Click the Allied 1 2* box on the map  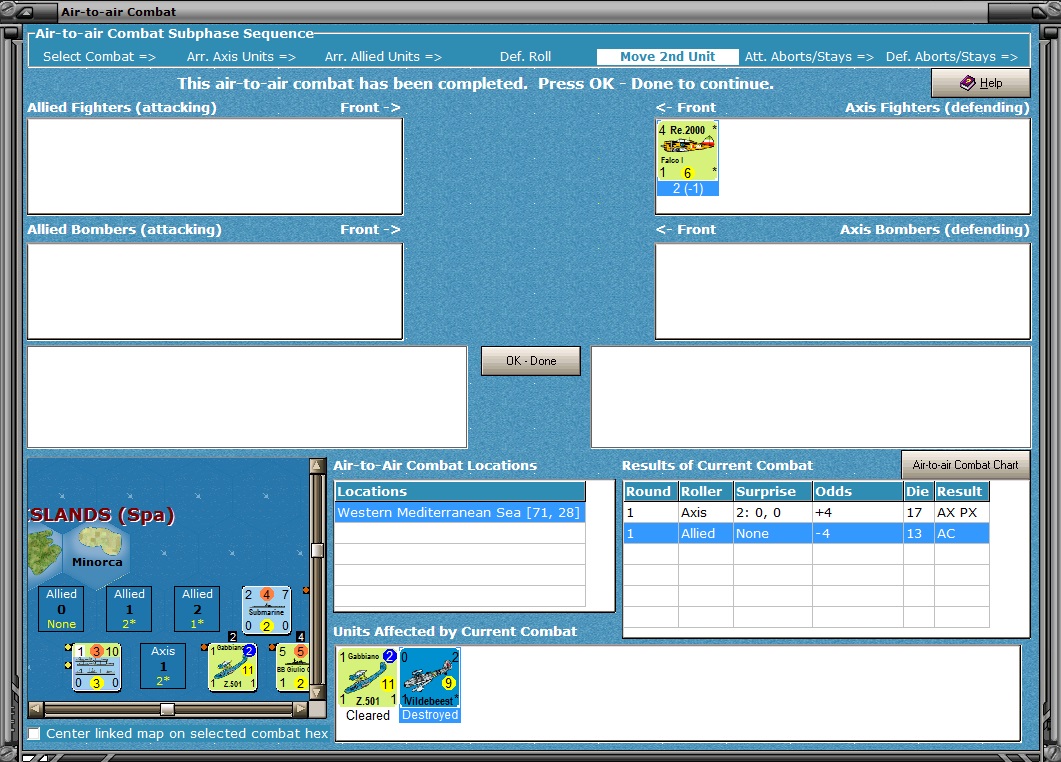(129, 608)
